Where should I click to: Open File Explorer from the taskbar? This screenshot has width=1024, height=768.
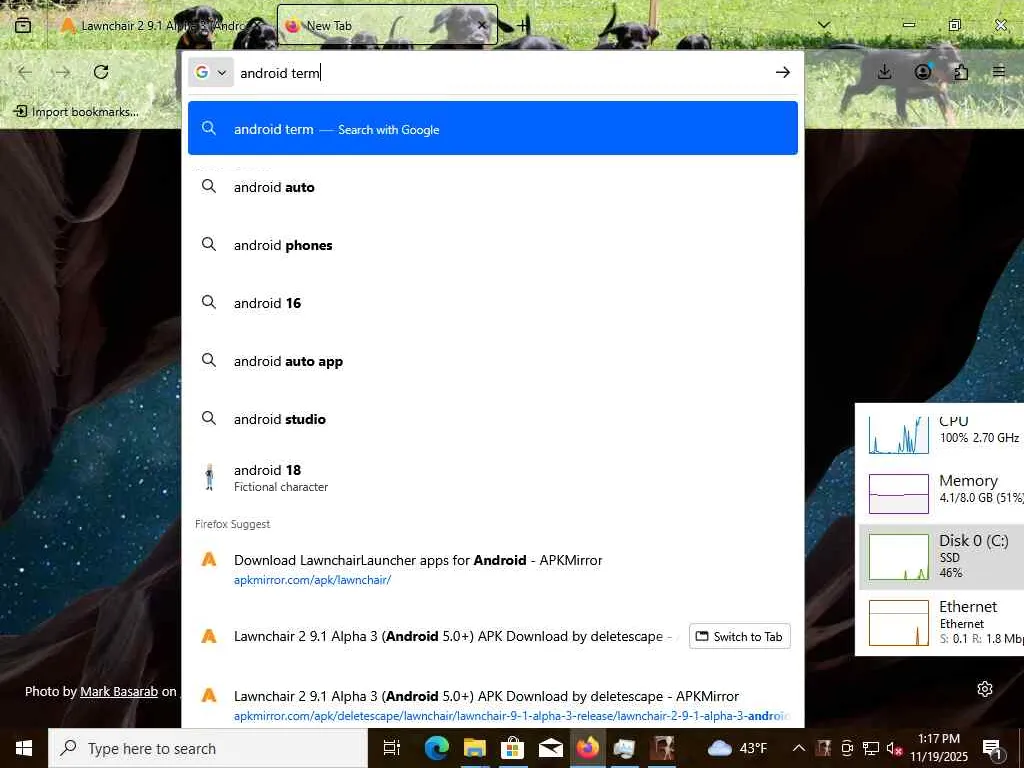pyautogui.click(x=475, y=748)
